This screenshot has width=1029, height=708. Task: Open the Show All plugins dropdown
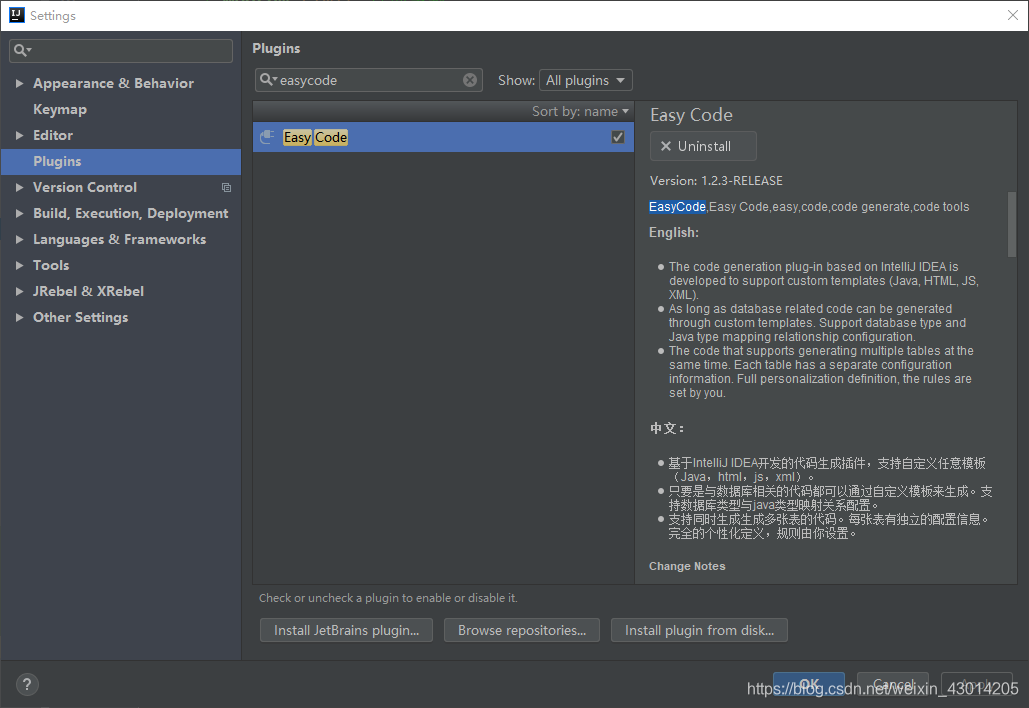[x=585, y=80]
